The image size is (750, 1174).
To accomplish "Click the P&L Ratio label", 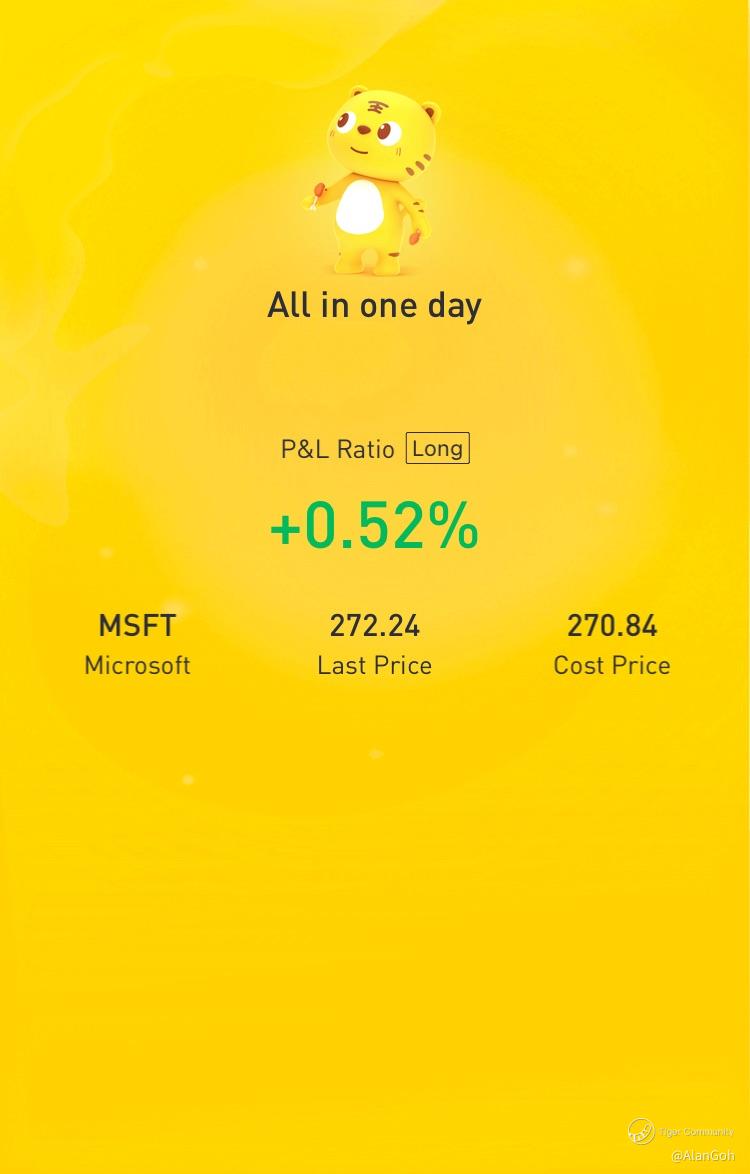I will tap(338, 449).
